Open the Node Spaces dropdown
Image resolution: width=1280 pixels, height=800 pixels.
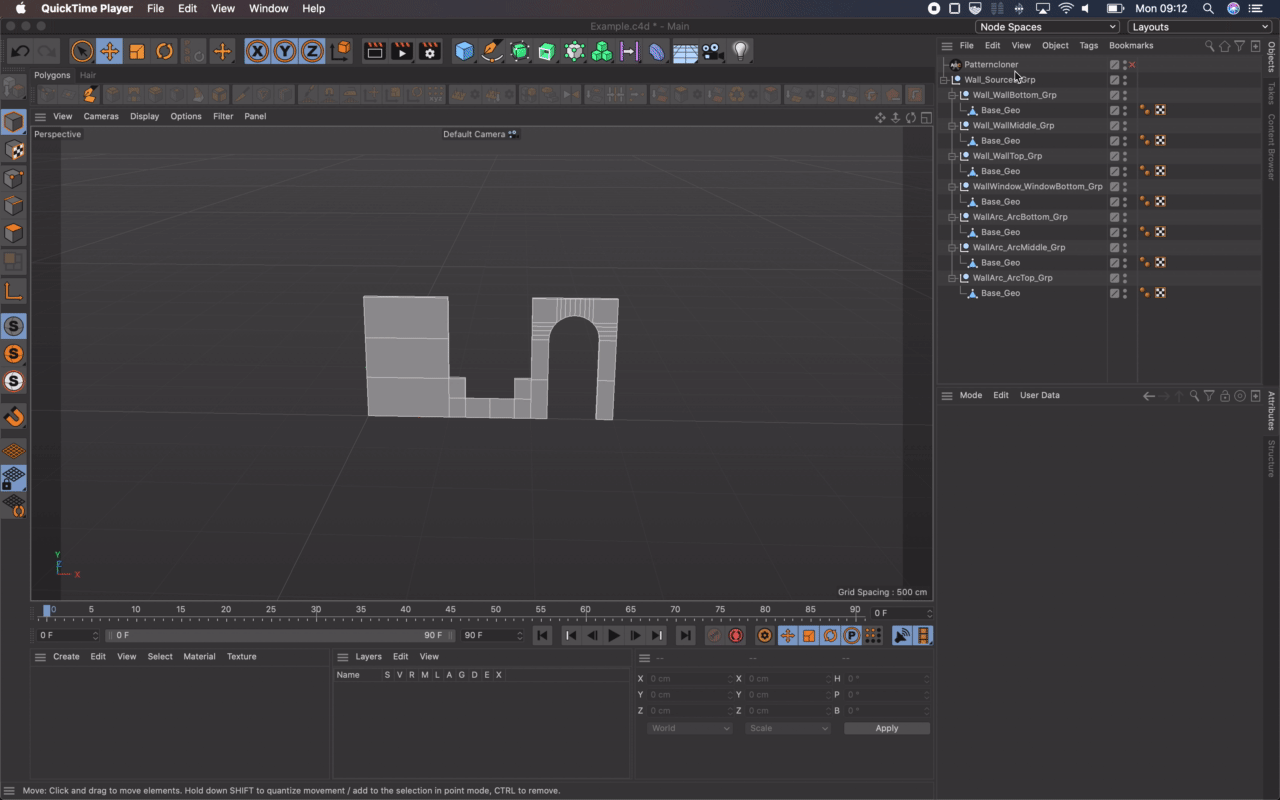coord(1047,27)
